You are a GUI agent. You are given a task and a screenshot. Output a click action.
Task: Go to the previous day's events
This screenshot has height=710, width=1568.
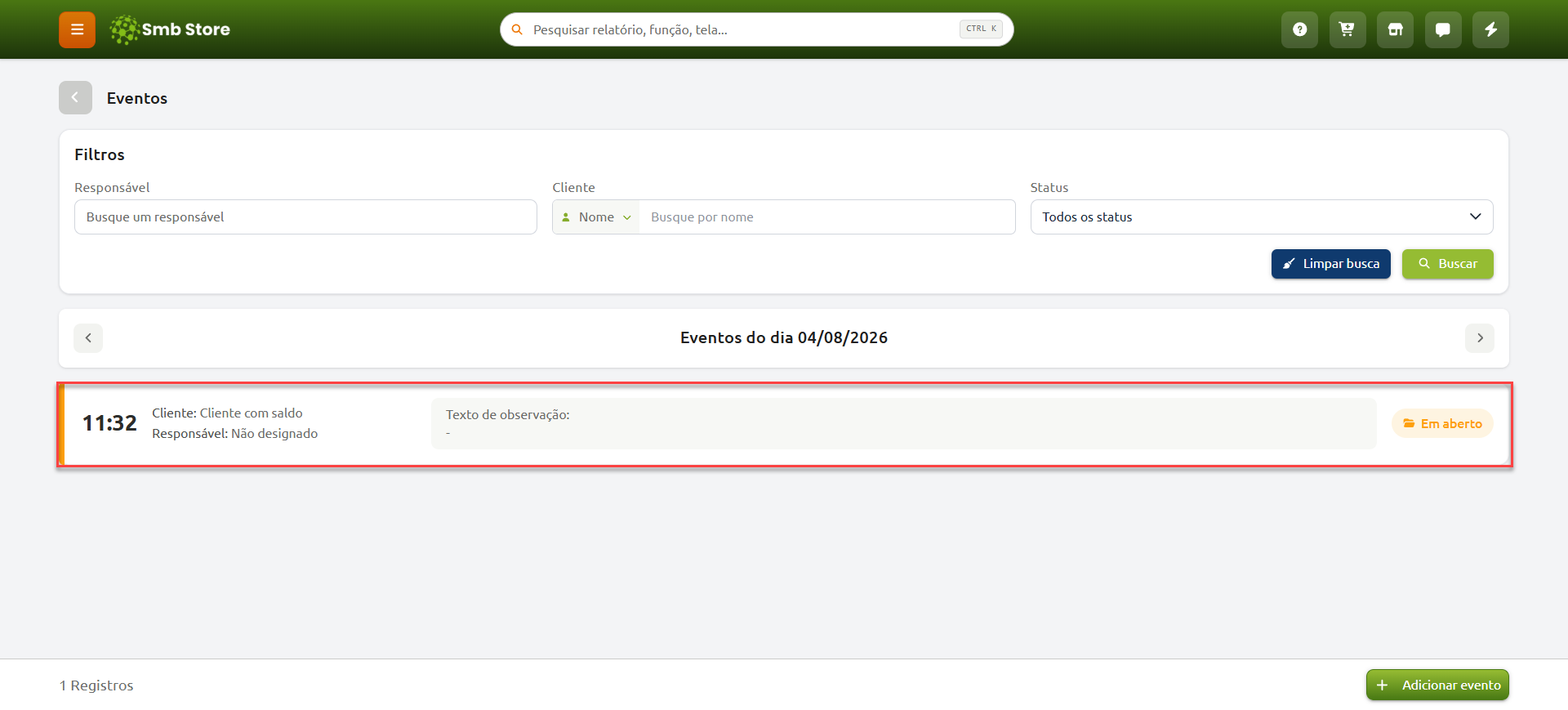point(88,338)
